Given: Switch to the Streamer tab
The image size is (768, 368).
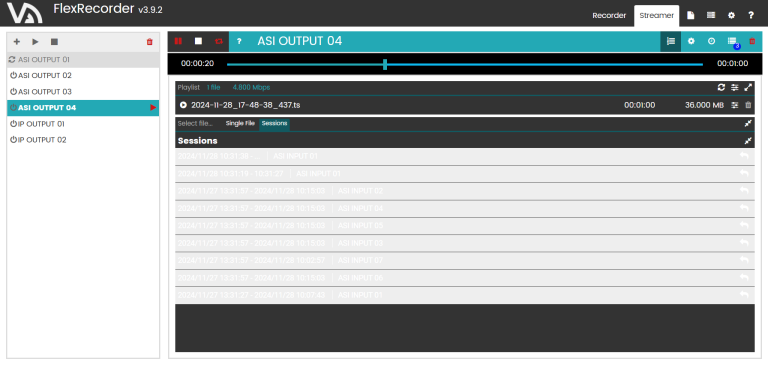Looking at the screenshot, I should [x=656, y=15].
